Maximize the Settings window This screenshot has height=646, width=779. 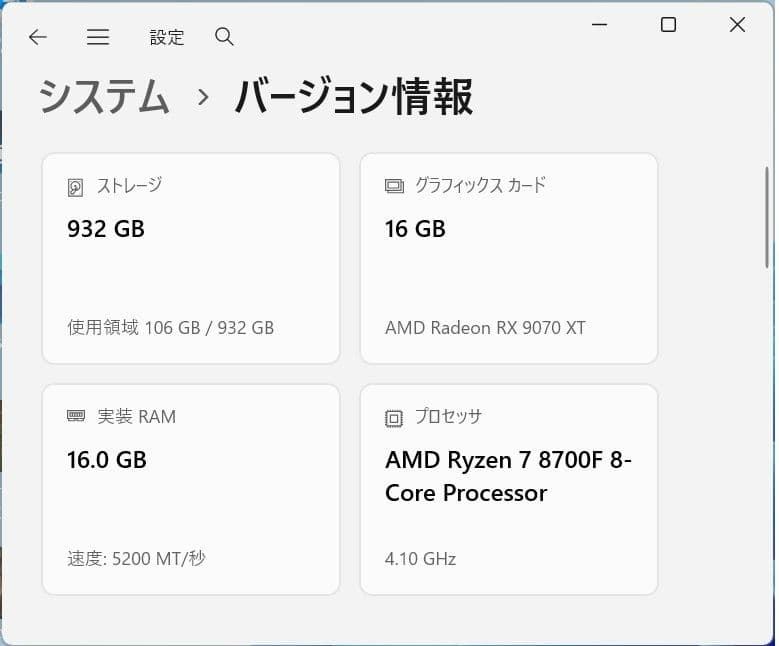coord(668,24)
